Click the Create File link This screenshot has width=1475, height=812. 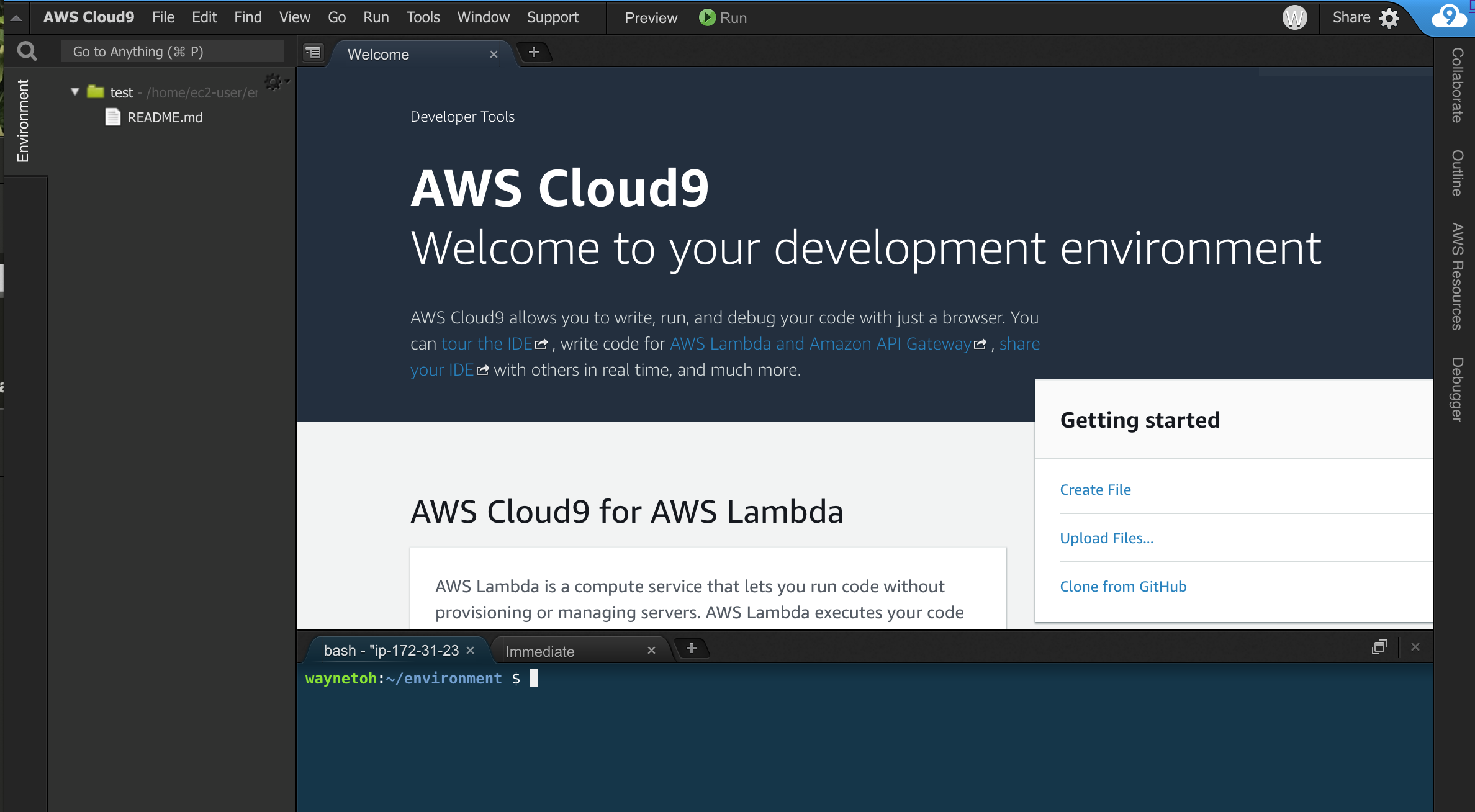coord(1095,490)
